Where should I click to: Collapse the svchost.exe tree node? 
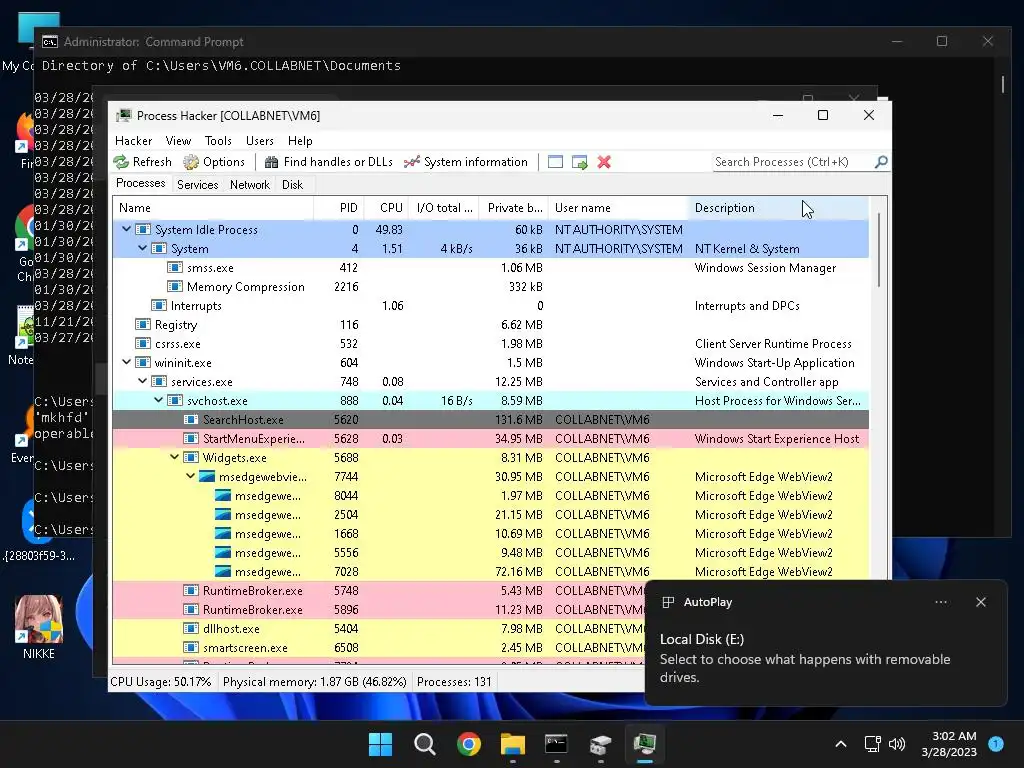click(x=158, y=400)
